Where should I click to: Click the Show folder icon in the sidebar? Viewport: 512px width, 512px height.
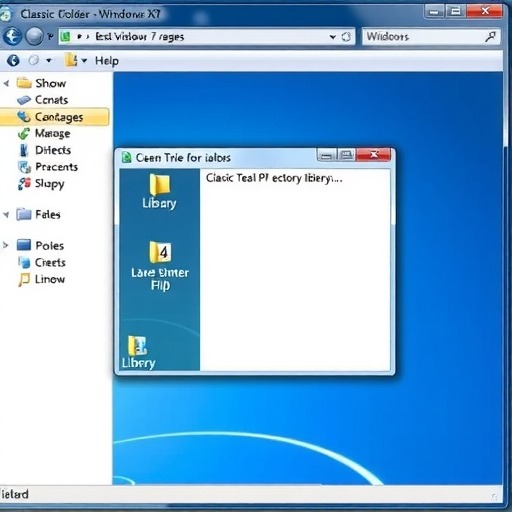point(24,82)
